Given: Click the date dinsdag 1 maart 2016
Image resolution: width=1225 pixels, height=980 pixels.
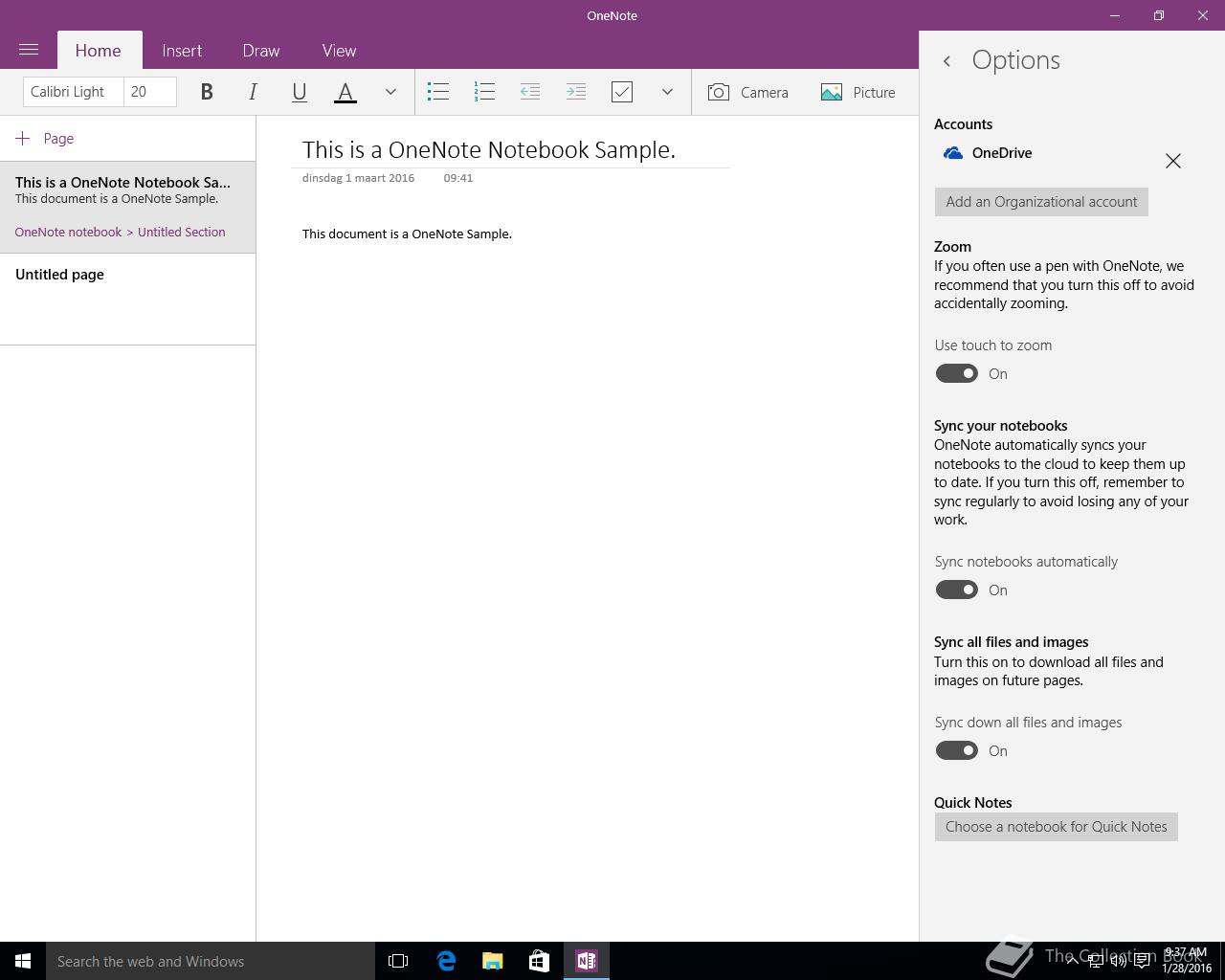Looking at the screenshot, I should click(x=358, y=178).
